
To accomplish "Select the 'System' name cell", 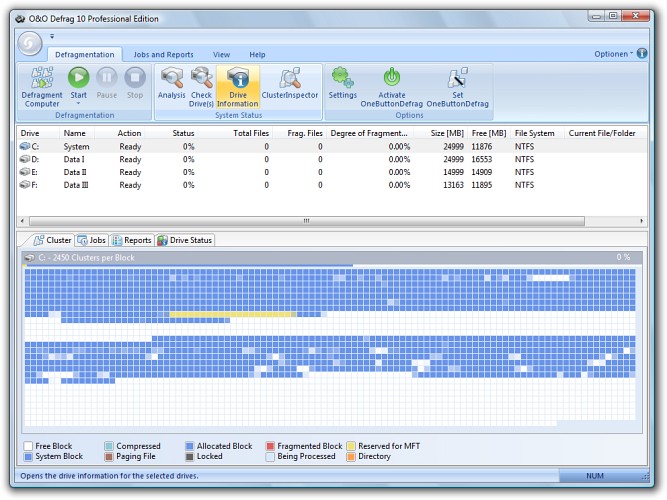I will pyautogui.click(x=77, y=146).
